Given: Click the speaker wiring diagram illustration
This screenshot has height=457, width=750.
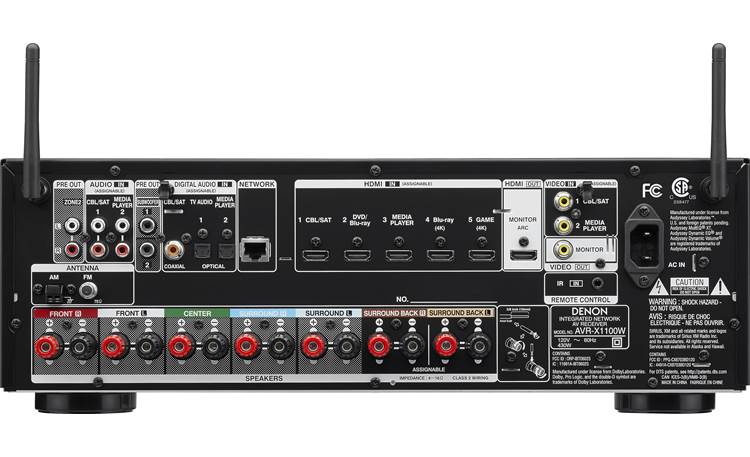Looking at the screenshot, I should pos(523,343).
